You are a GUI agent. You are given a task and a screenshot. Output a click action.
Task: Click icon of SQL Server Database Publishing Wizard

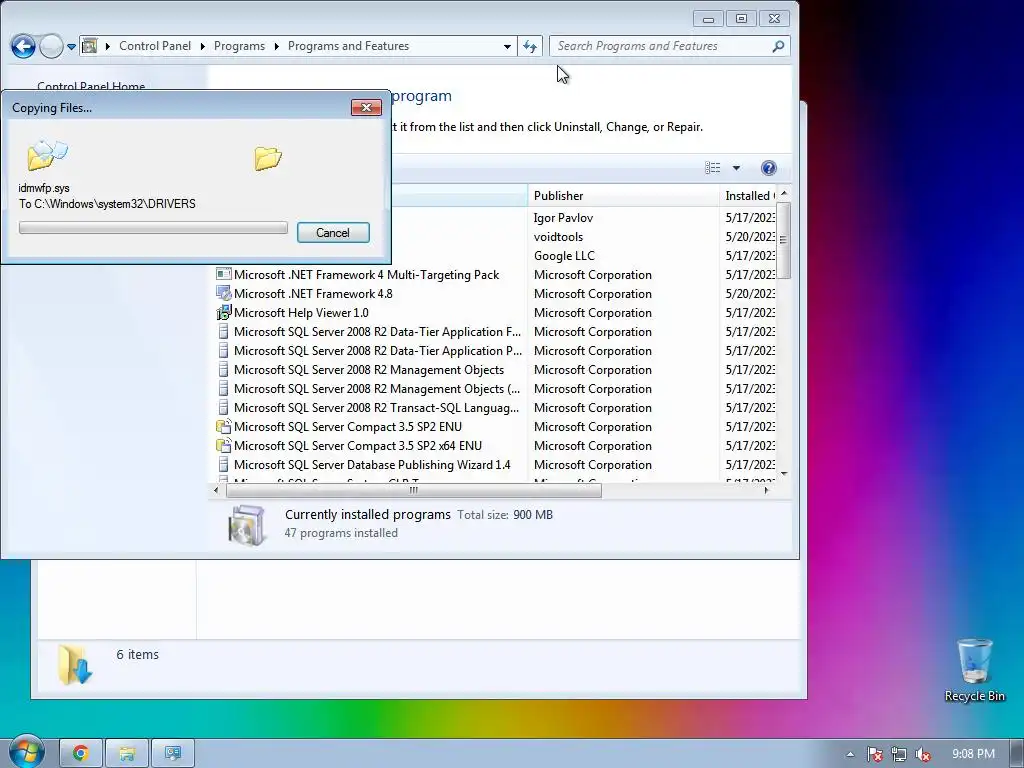(223, 464)
